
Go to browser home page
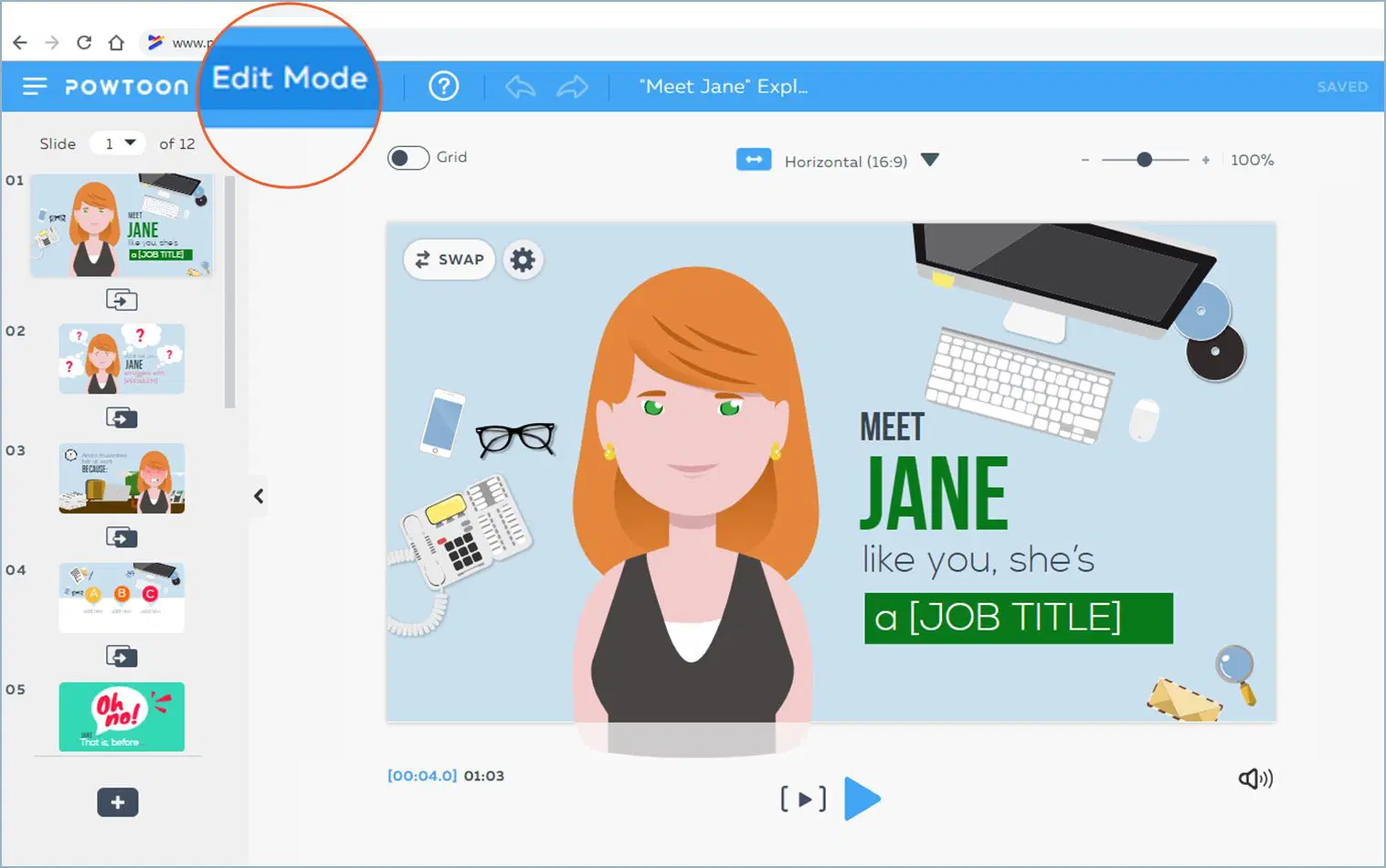pos(116,42)
